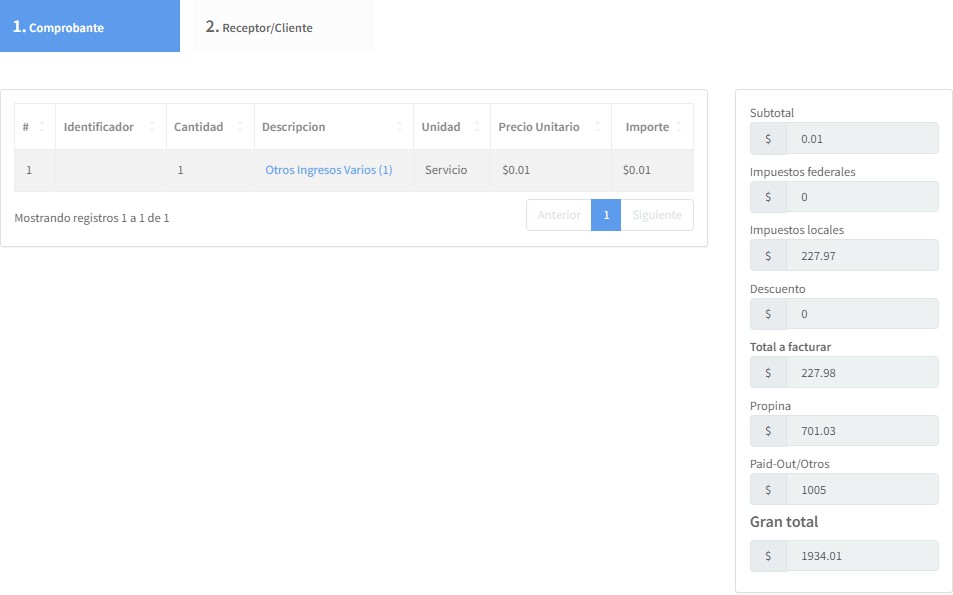Sort by Identificador column header
Image resolution: width=953 pixels, height=595 pixels.
[111, 126]
